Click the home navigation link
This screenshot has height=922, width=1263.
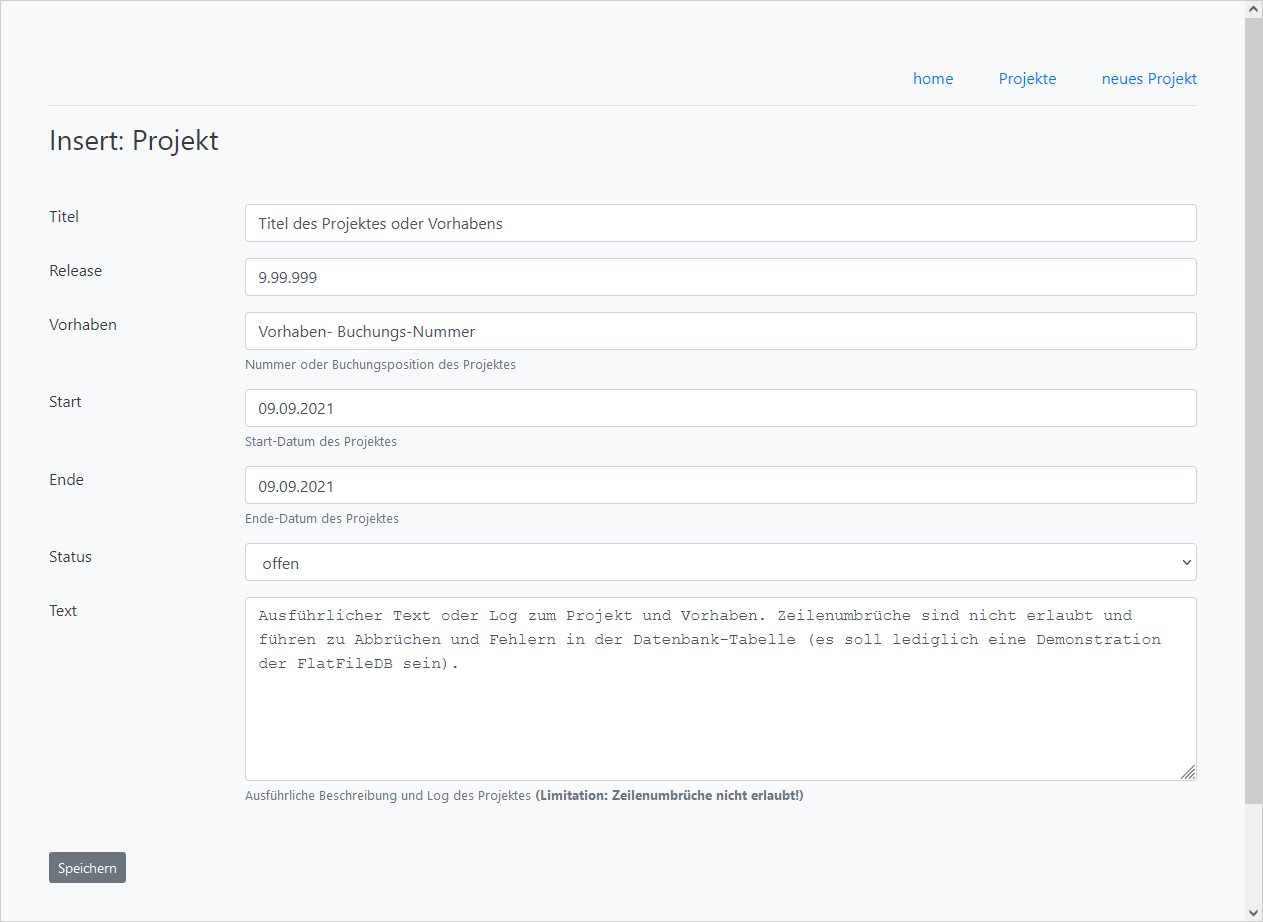(x=932, y=78)
